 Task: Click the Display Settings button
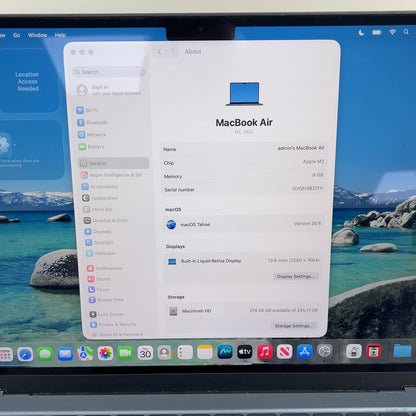(x=296, y=276)
